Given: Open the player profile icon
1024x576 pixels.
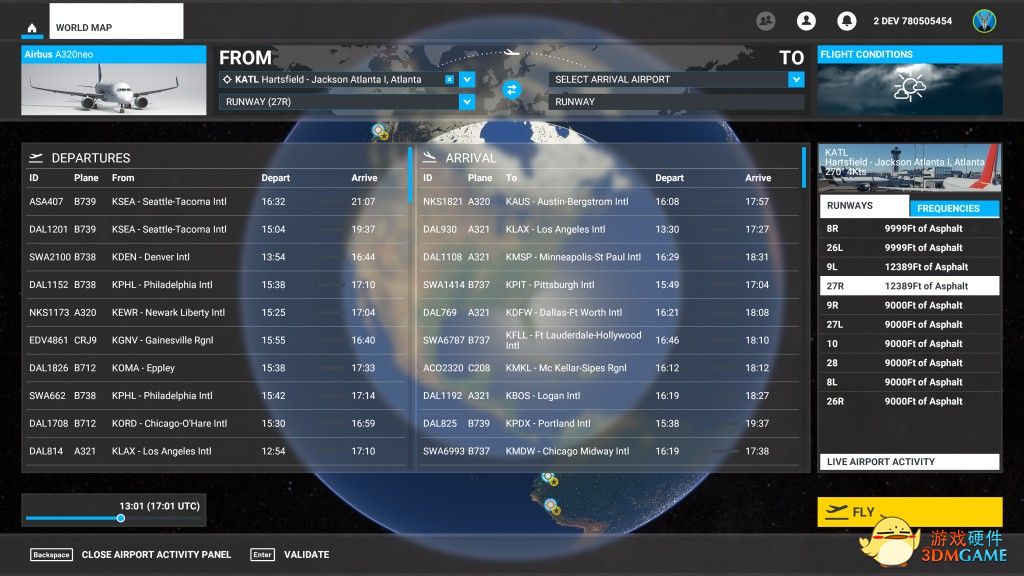Looking at the screenshot, I should pos(807,21).
